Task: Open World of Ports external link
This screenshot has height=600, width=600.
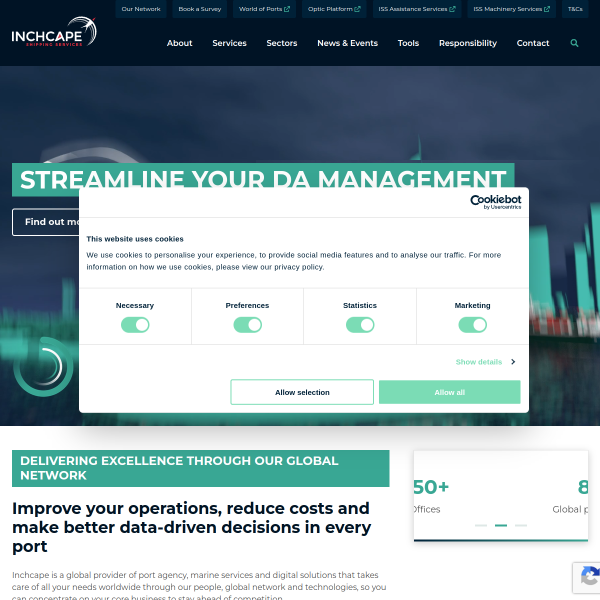Action: 264,9
